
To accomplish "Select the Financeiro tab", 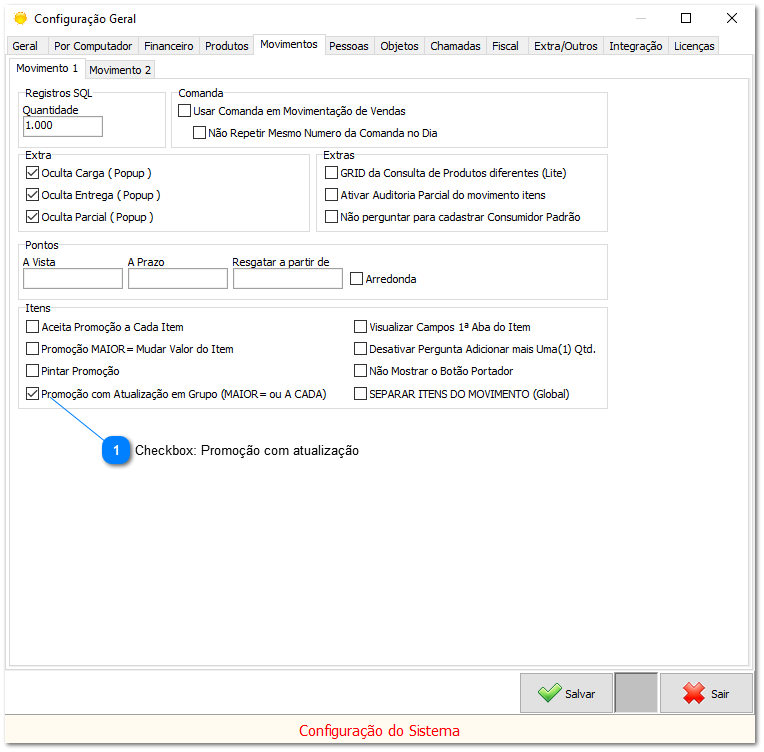I will [x=169, y=46].
